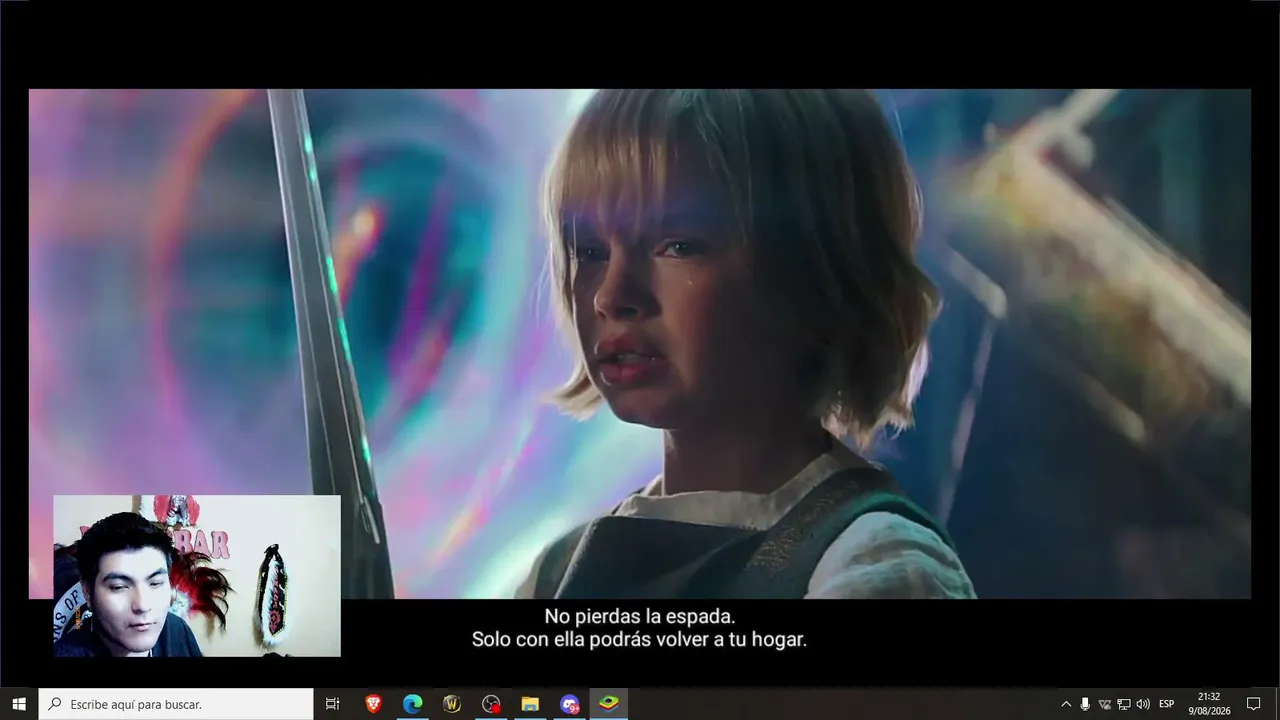Open the Windows Start menu
Screen dimensions: 1280x720
[19, 704]
